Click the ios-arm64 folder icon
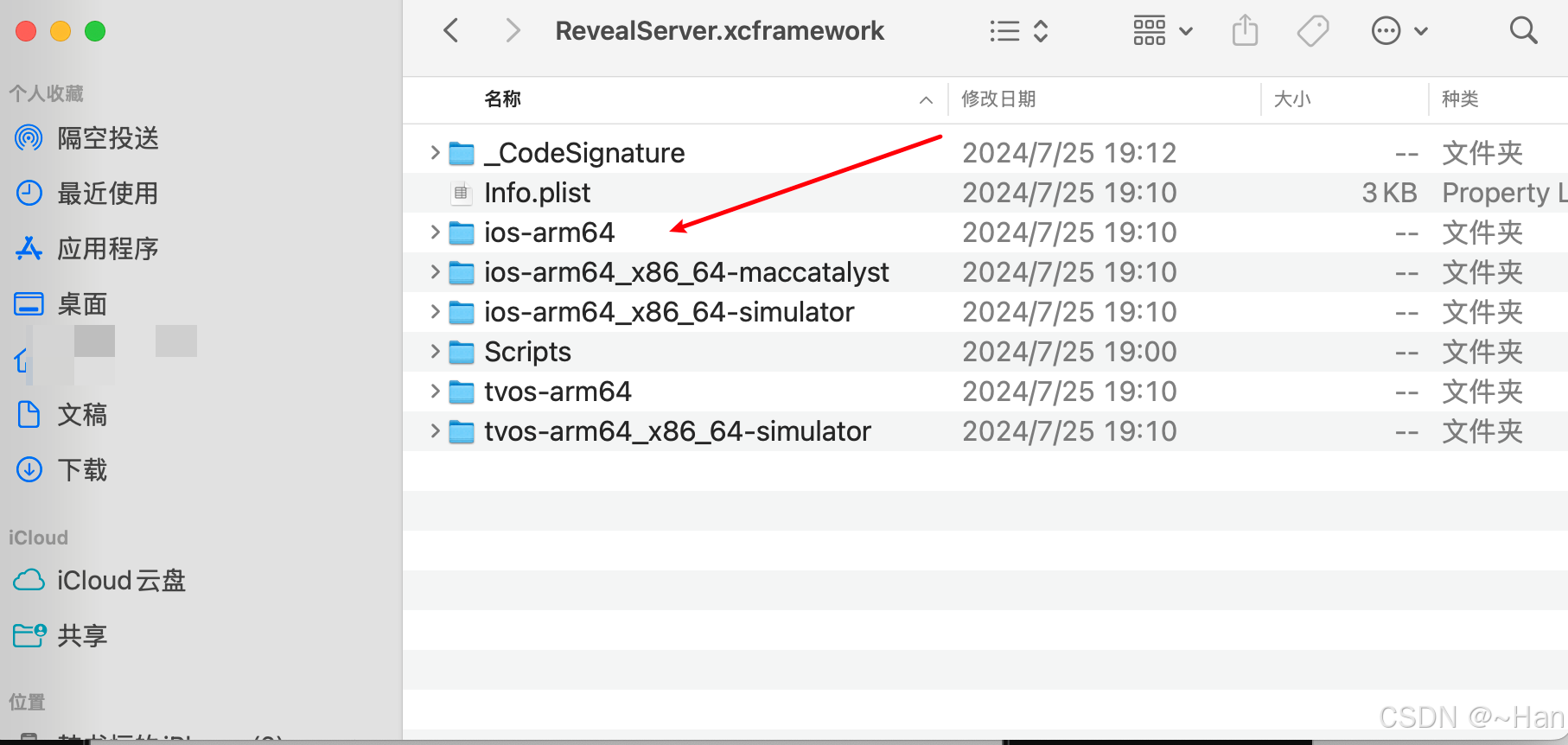Viewport: 1568px width, 745px height. [x=462, y=233]
